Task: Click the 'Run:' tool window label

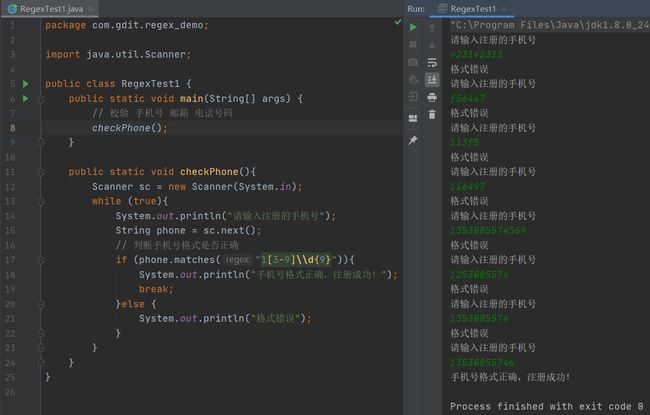Action: click(x=416, y=9)
